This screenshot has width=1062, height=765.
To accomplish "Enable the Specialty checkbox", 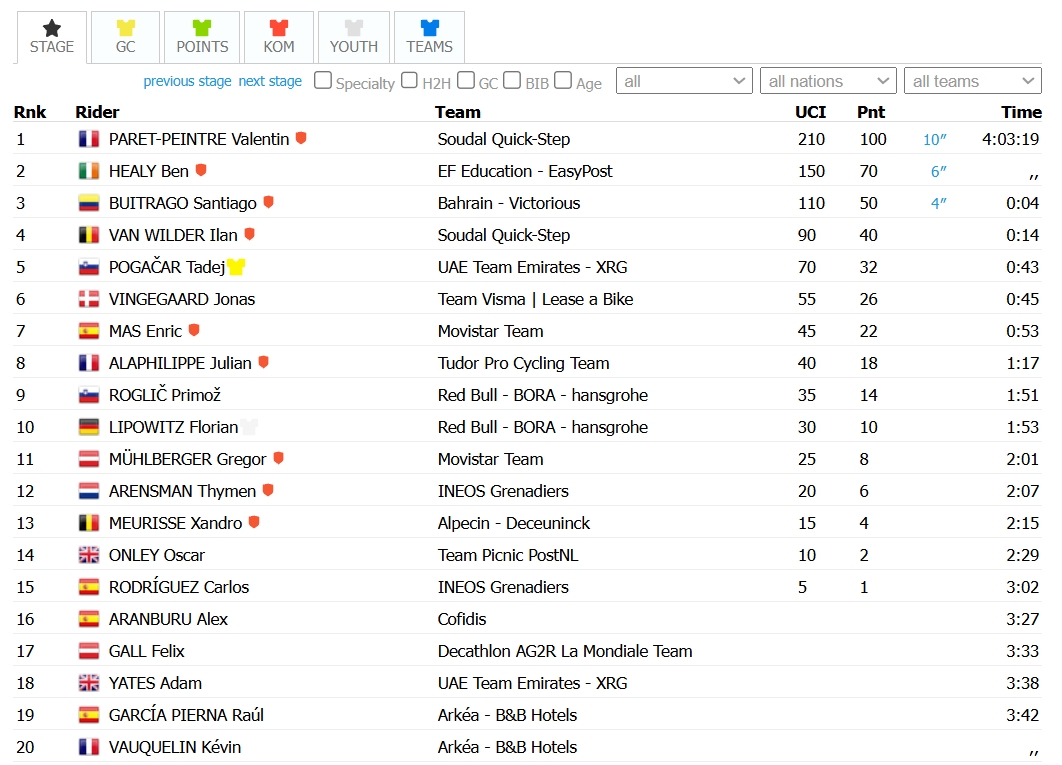I will tap(323, 81).
